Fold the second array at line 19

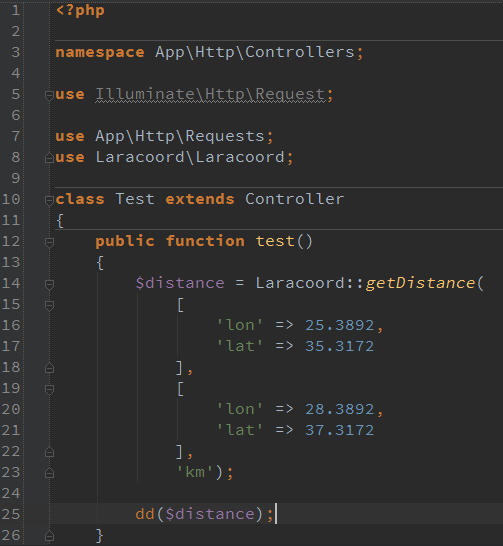pyautogui.click(x=49, y=389)
